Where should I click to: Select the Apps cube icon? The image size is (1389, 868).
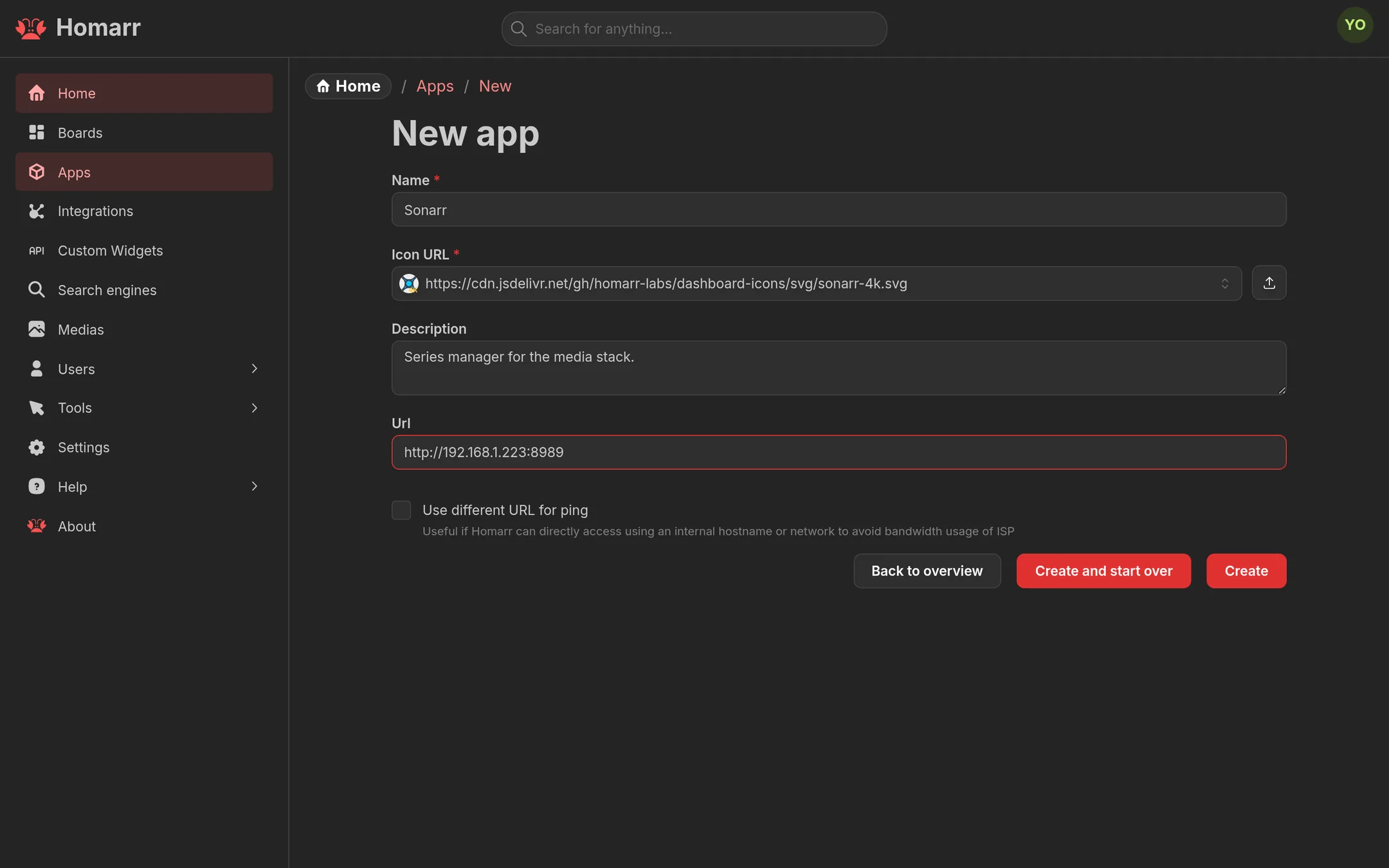coord(37,172)
